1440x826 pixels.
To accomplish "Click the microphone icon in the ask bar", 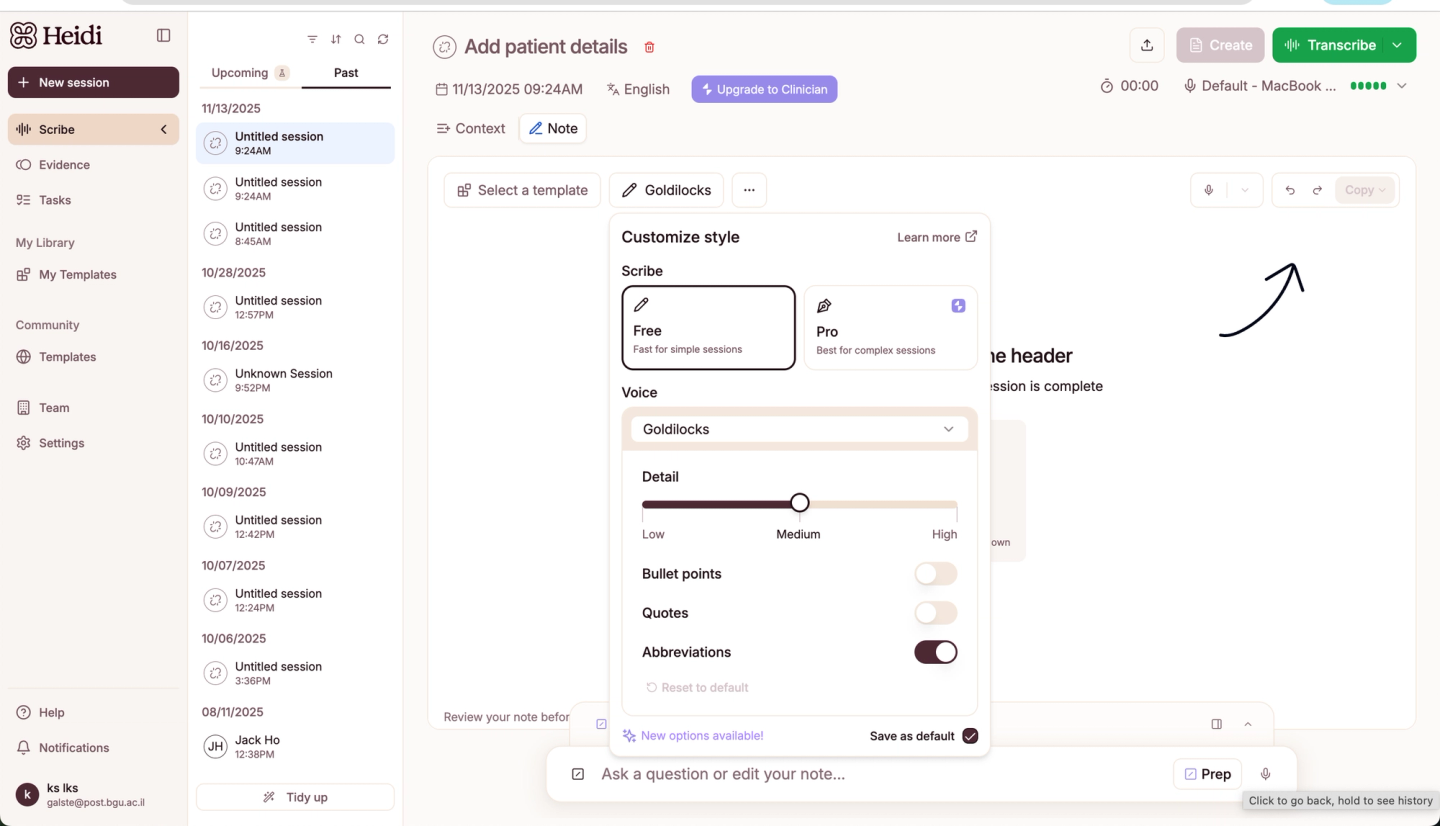I will click(x=1265, y=774).
